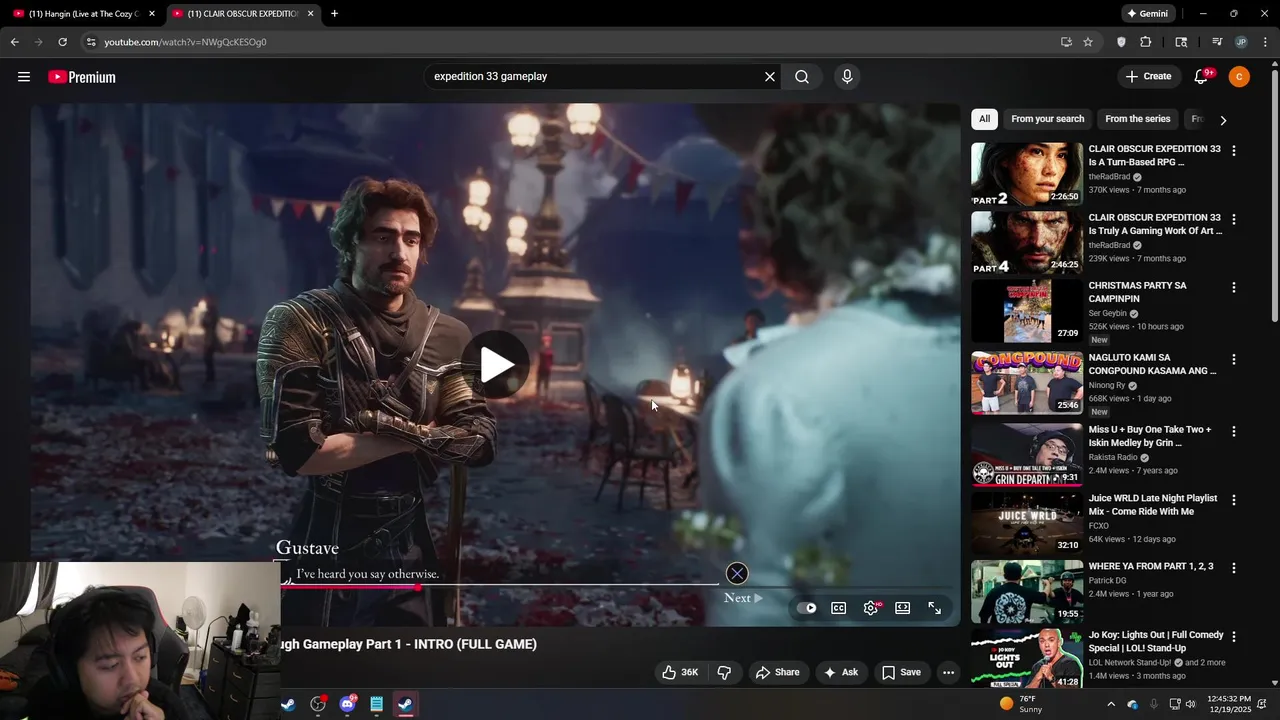
Task: Click the video progress bar scrubber
Action: [417, 587]
